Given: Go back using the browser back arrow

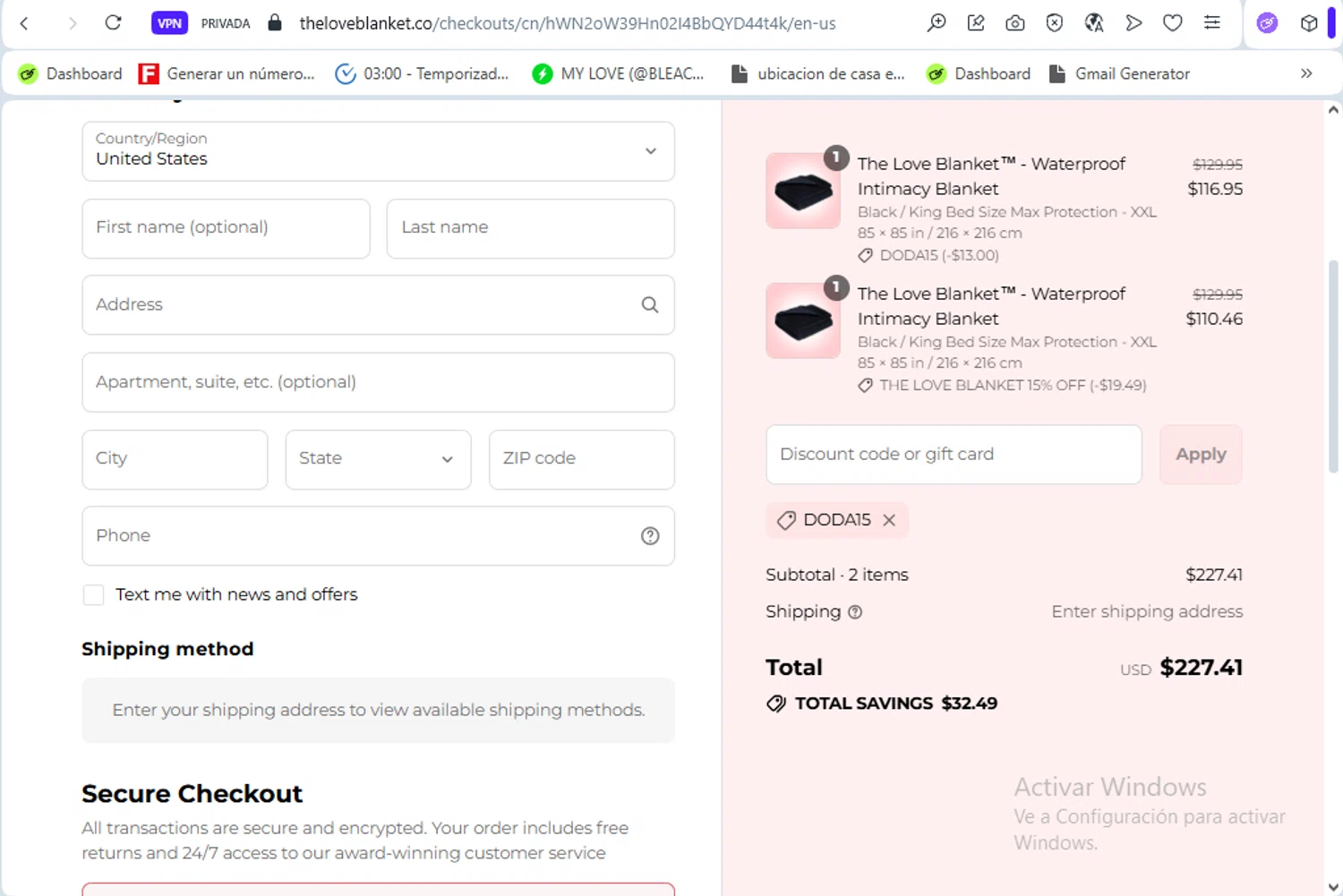Looking at the screenshot, I should click(x=24, y=23).
